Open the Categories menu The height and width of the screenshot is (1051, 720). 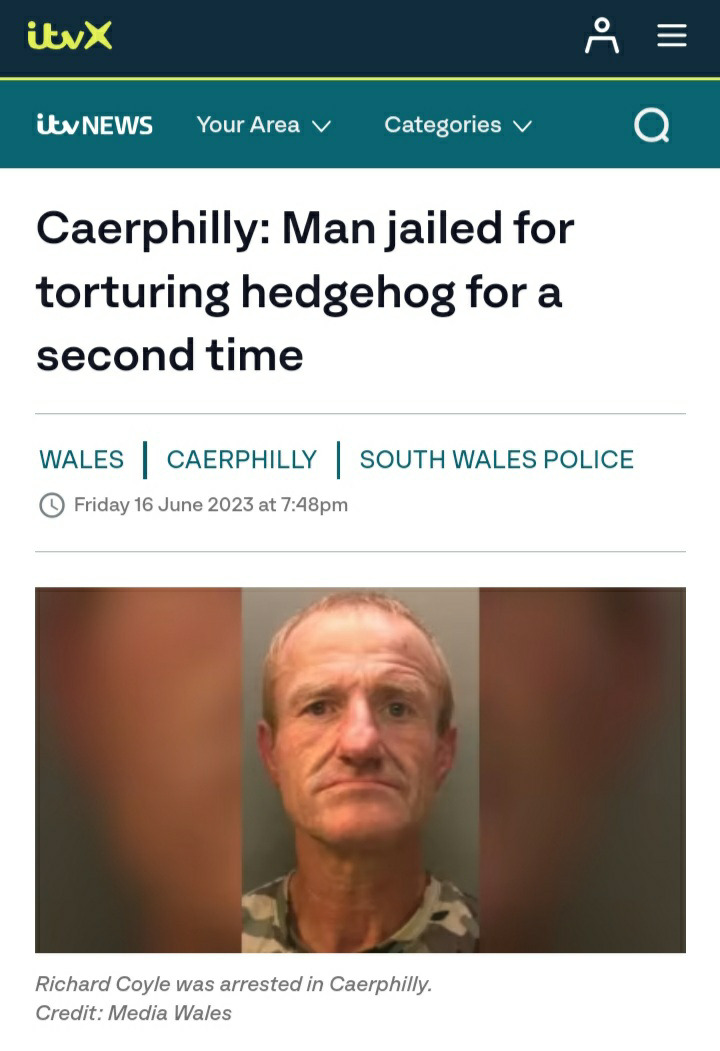point(458,125)
